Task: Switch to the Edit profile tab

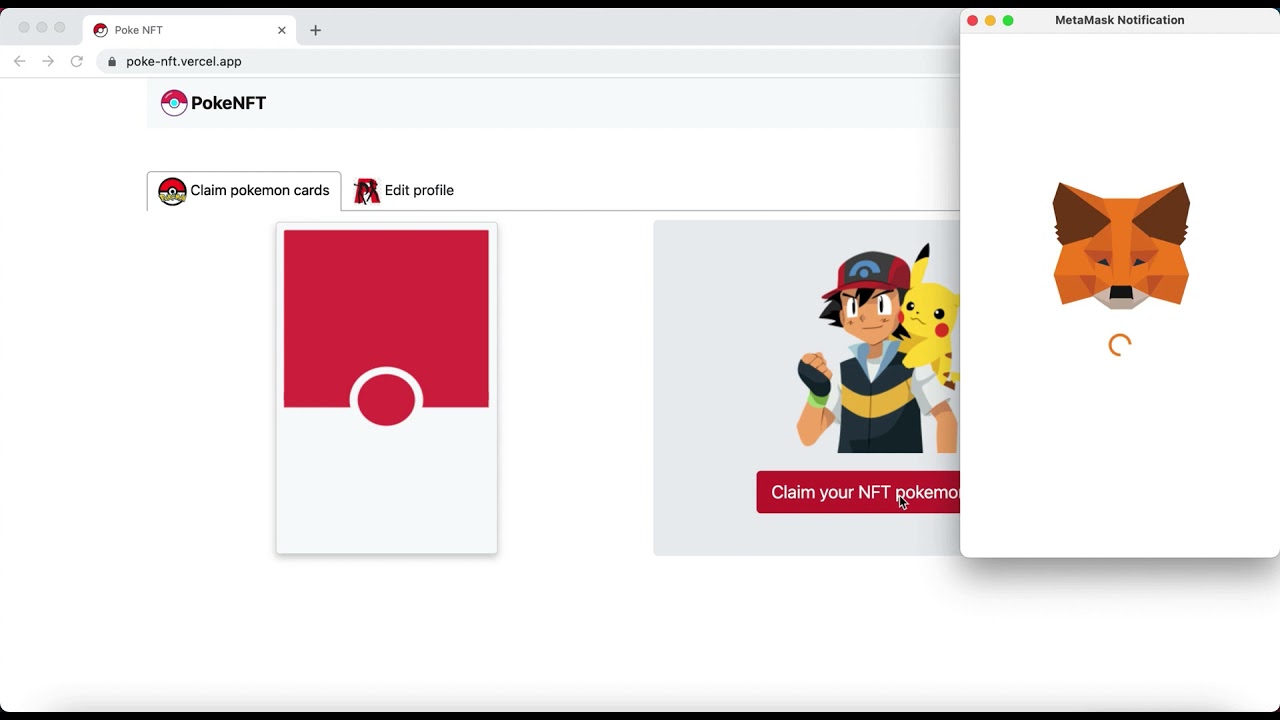Action: (404, 191)
